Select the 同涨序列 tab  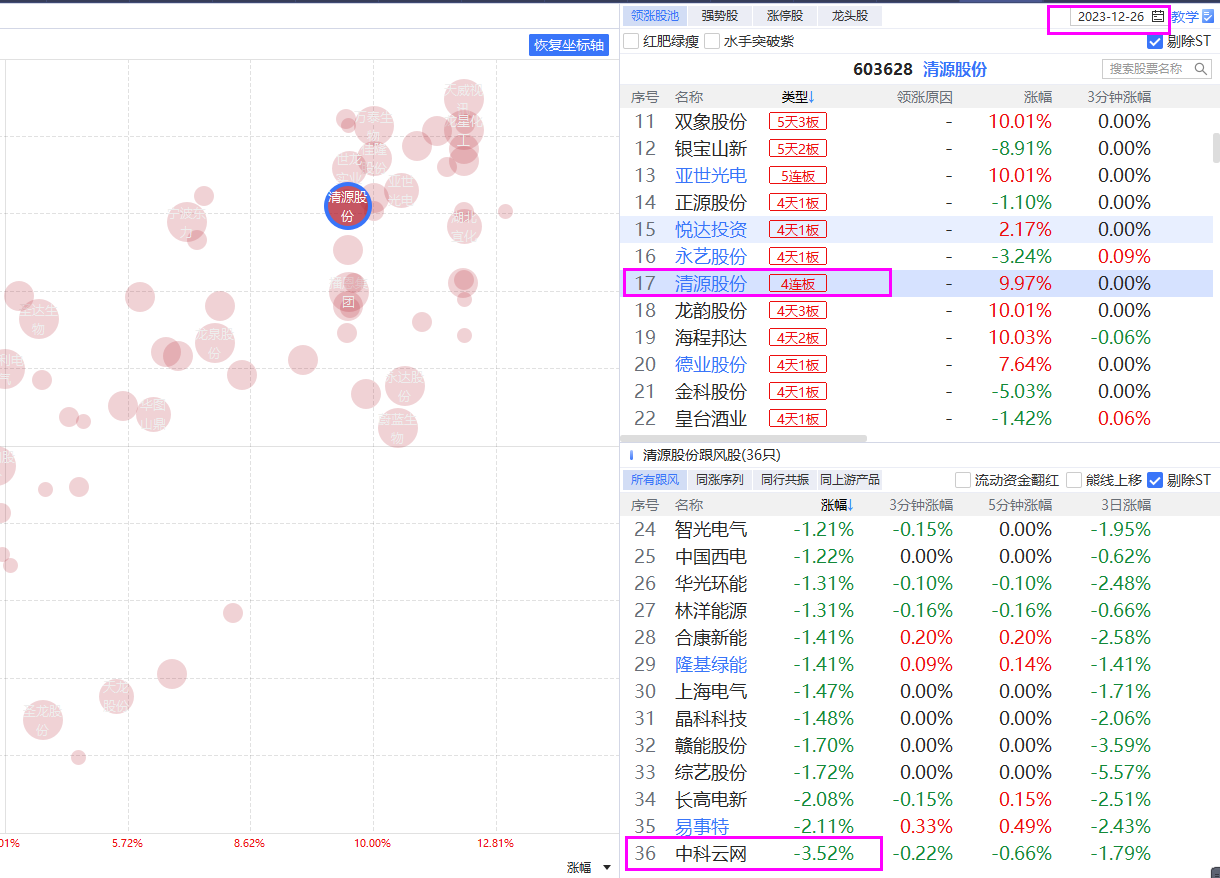720,480
